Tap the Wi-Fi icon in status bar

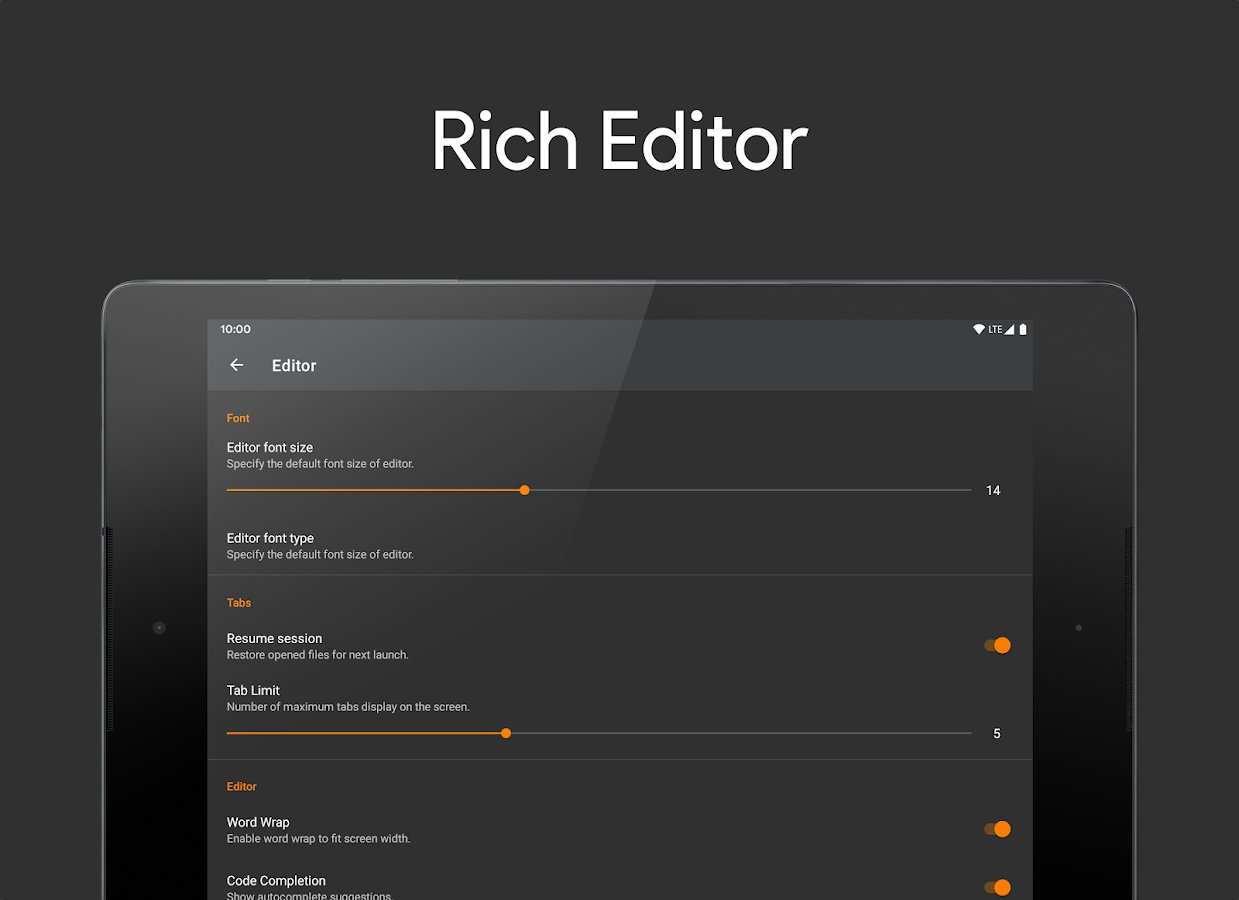tap(978, 330)
